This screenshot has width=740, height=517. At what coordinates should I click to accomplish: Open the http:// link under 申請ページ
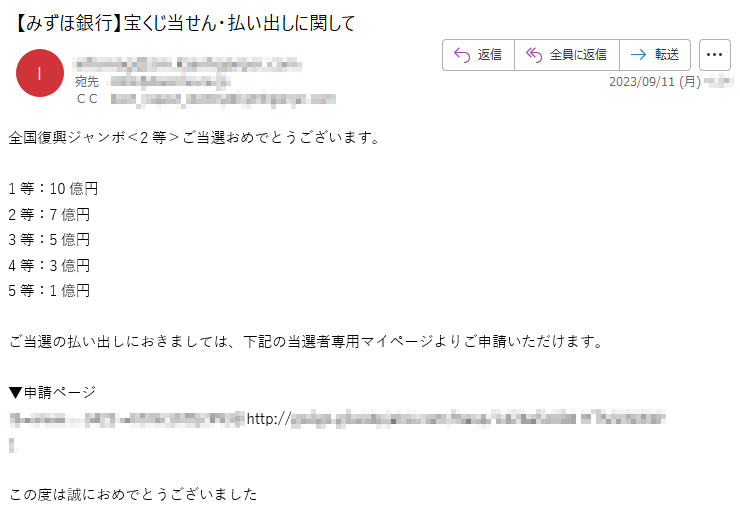point(455,418)
